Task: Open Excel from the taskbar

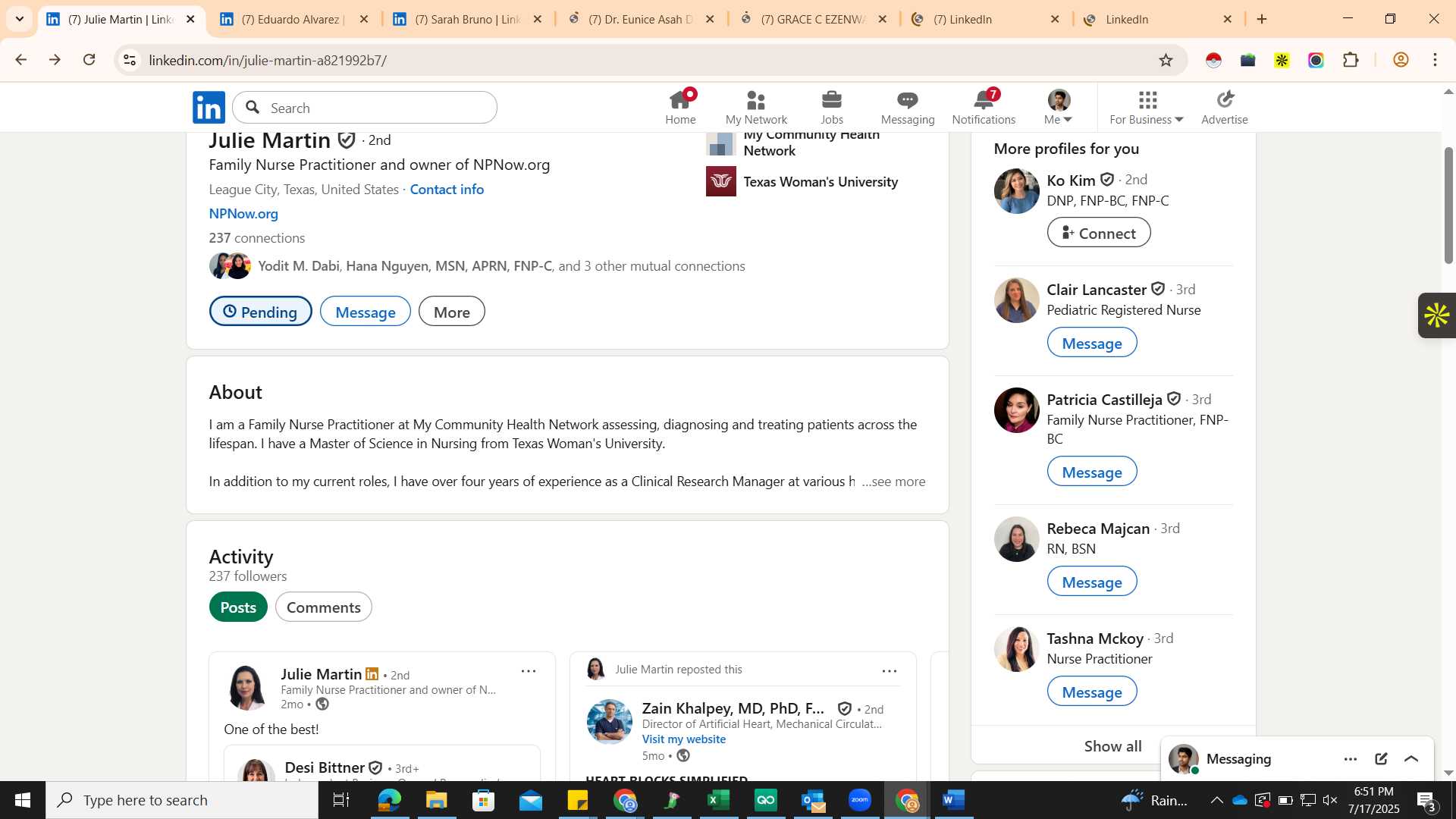Action: click(717, 800)
